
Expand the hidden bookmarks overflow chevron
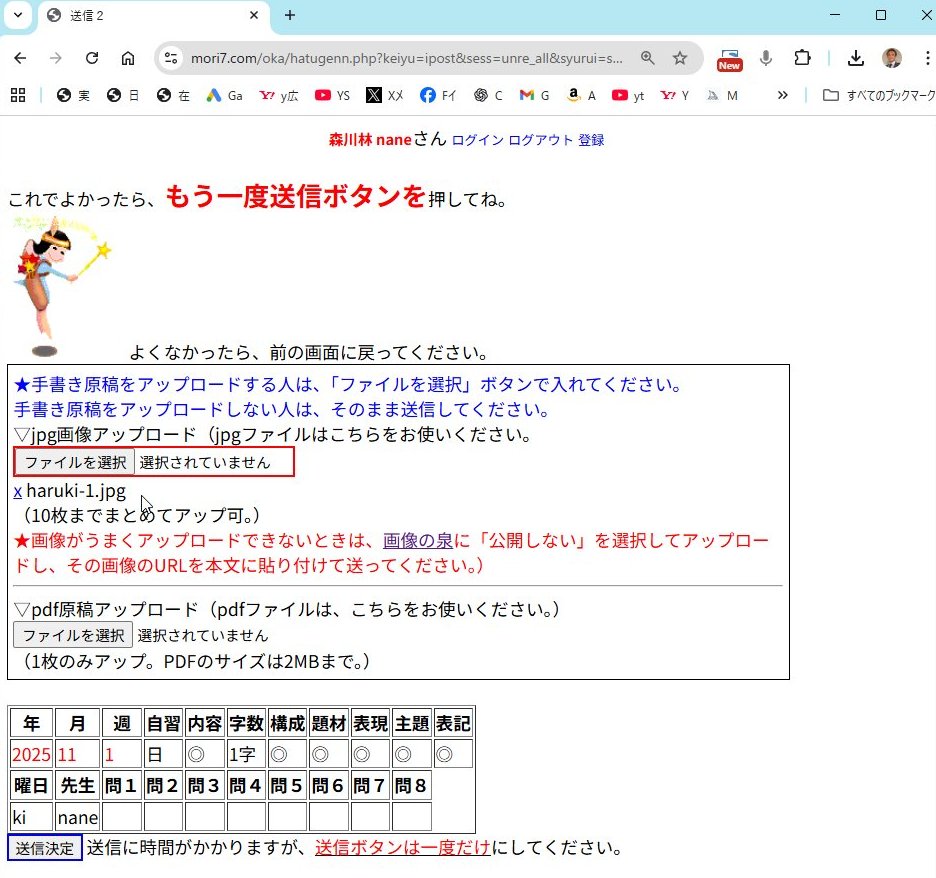click(x=783, y=96)
